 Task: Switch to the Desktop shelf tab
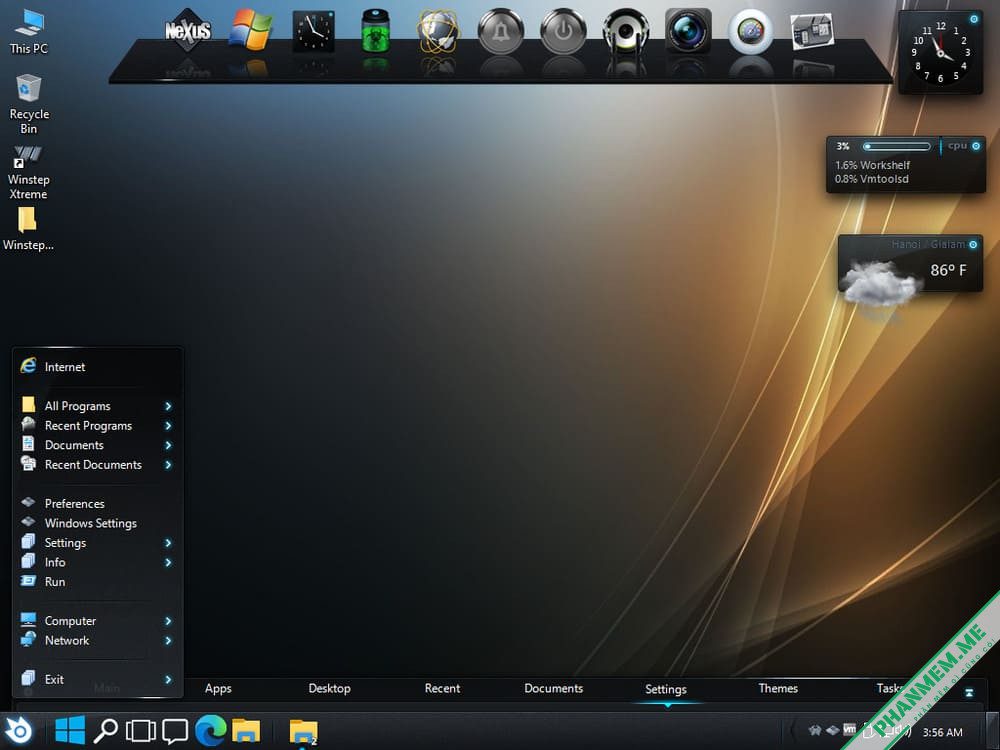330,689
